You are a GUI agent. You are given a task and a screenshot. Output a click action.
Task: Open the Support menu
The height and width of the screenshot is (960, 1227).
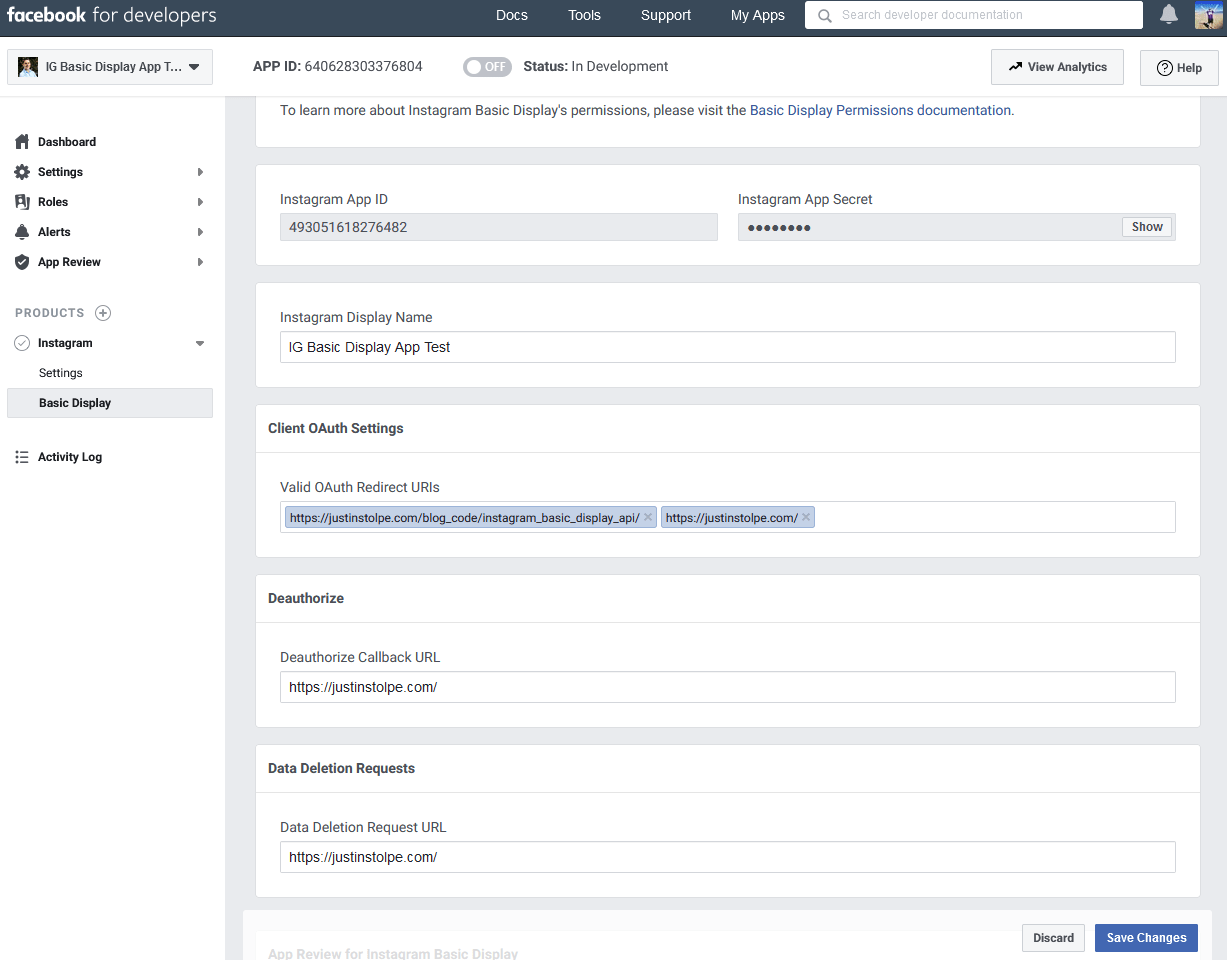pos(666,15)
